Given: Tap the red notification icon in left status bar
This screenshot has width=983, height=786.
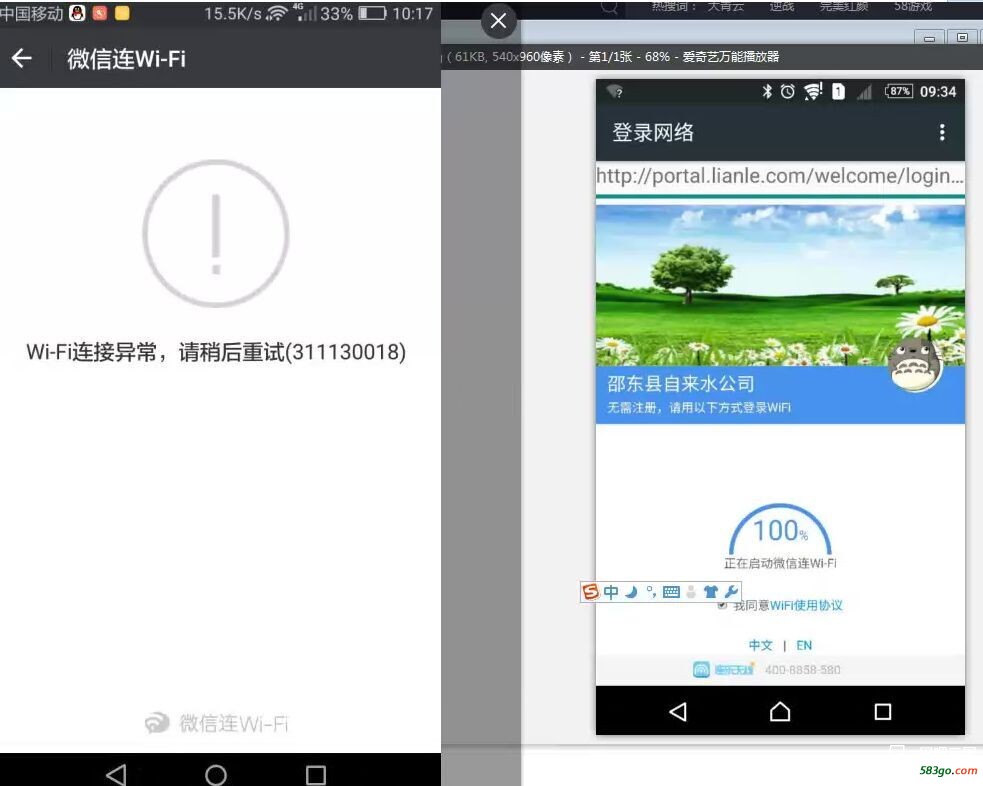Looking at the screenshot, I should [100, 13].
